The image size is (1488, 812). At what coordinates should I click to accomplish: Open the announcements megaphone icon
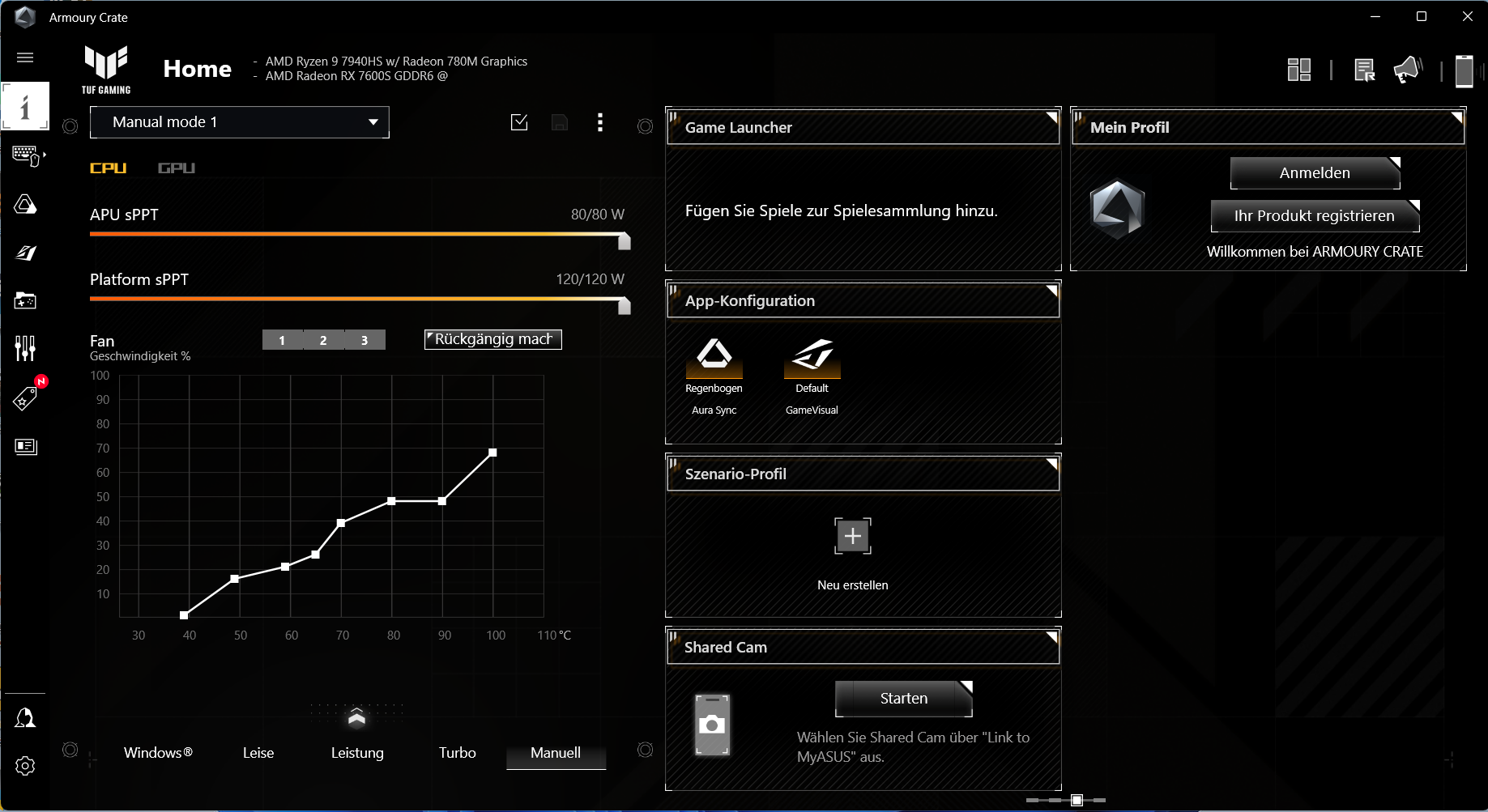click(1408, 70)
